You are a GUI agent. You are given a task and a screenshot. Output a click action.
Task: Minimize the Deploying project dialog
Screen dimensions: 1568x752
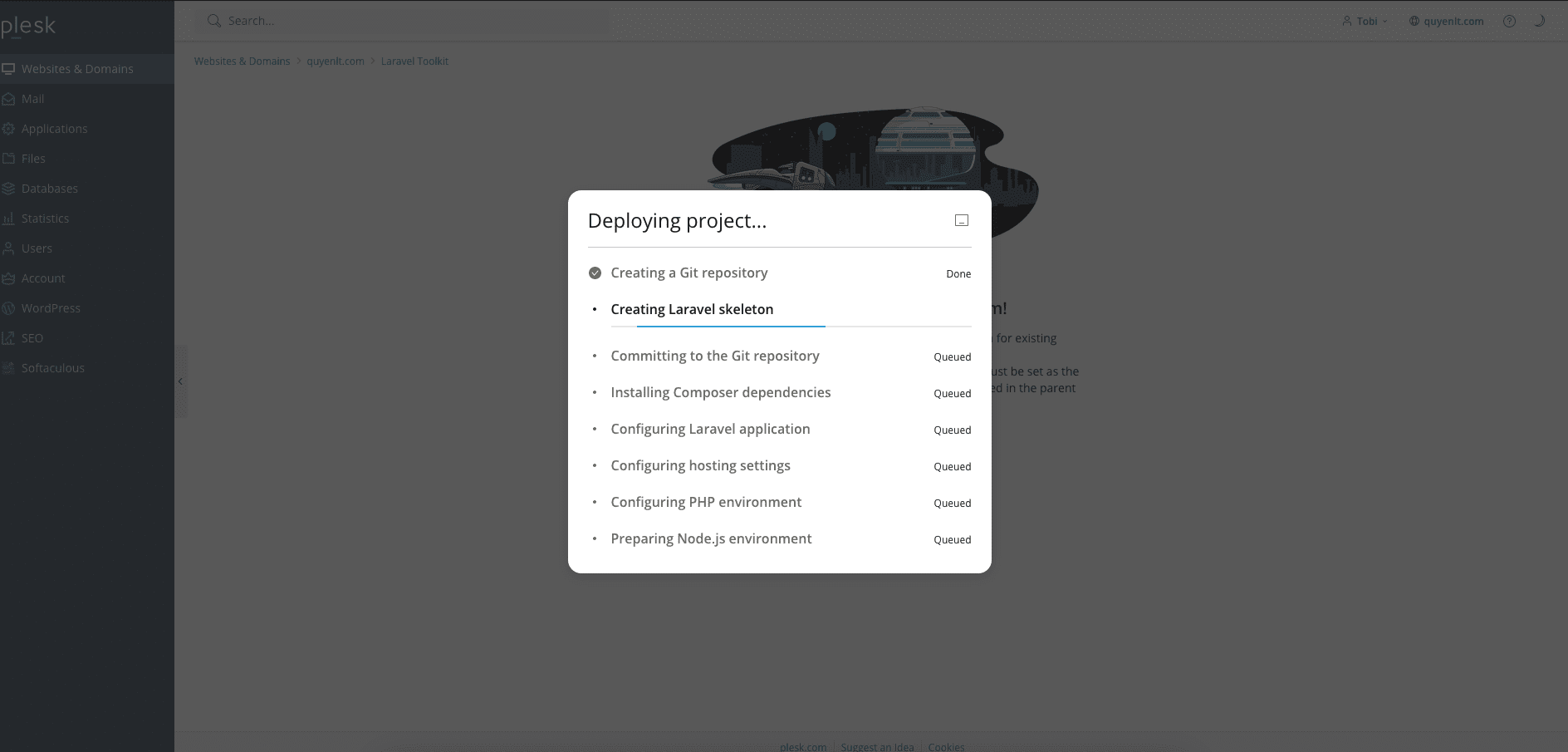[961, 220]
